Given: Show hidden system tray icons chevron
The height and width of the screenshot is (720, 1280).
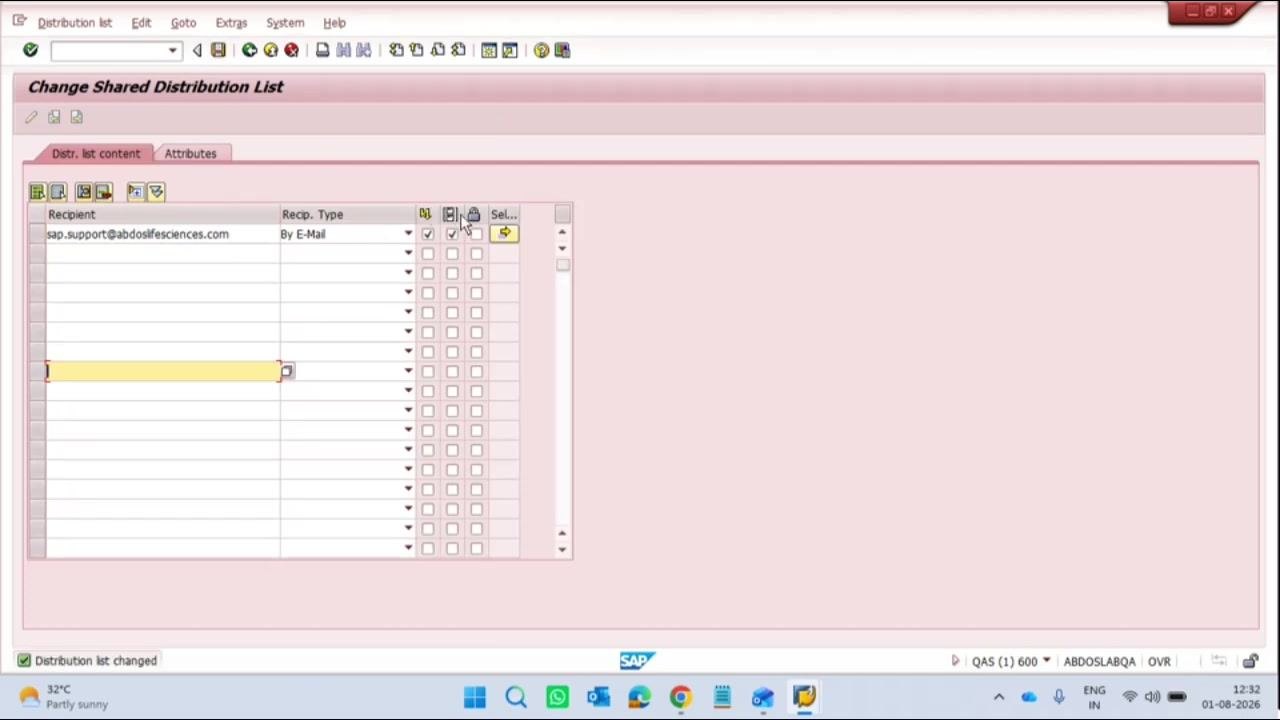Looking at the screenshot, I should tap(998, 697).
